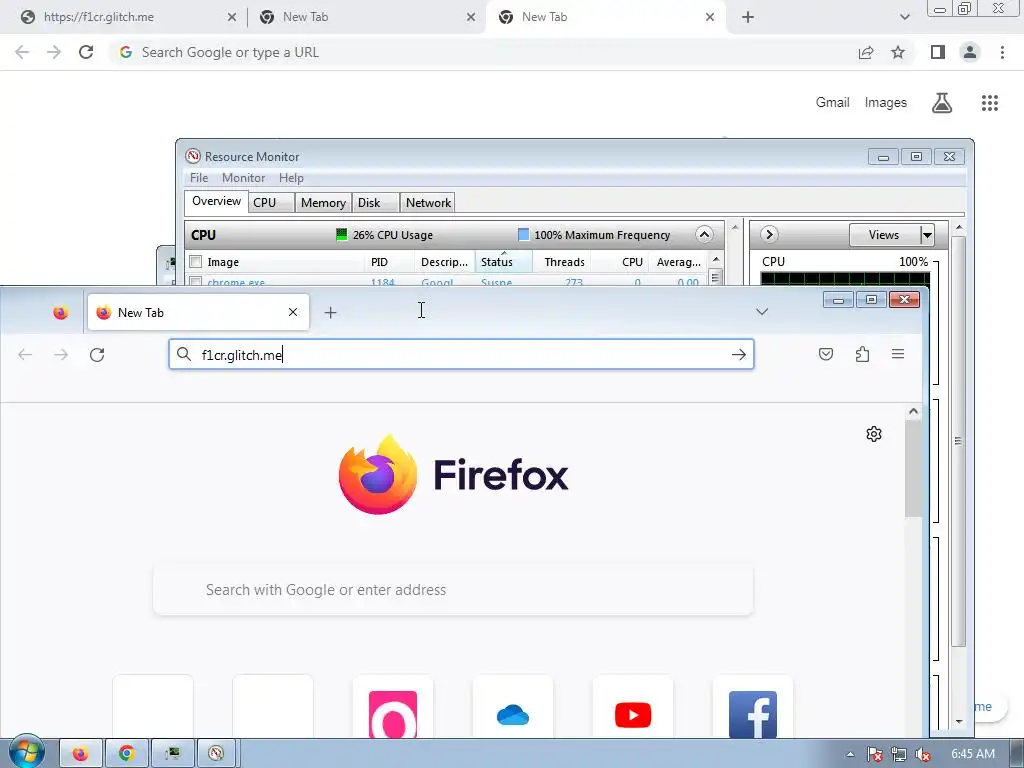Open taskbar clock showing 6:45 AM

click(973, 754)
